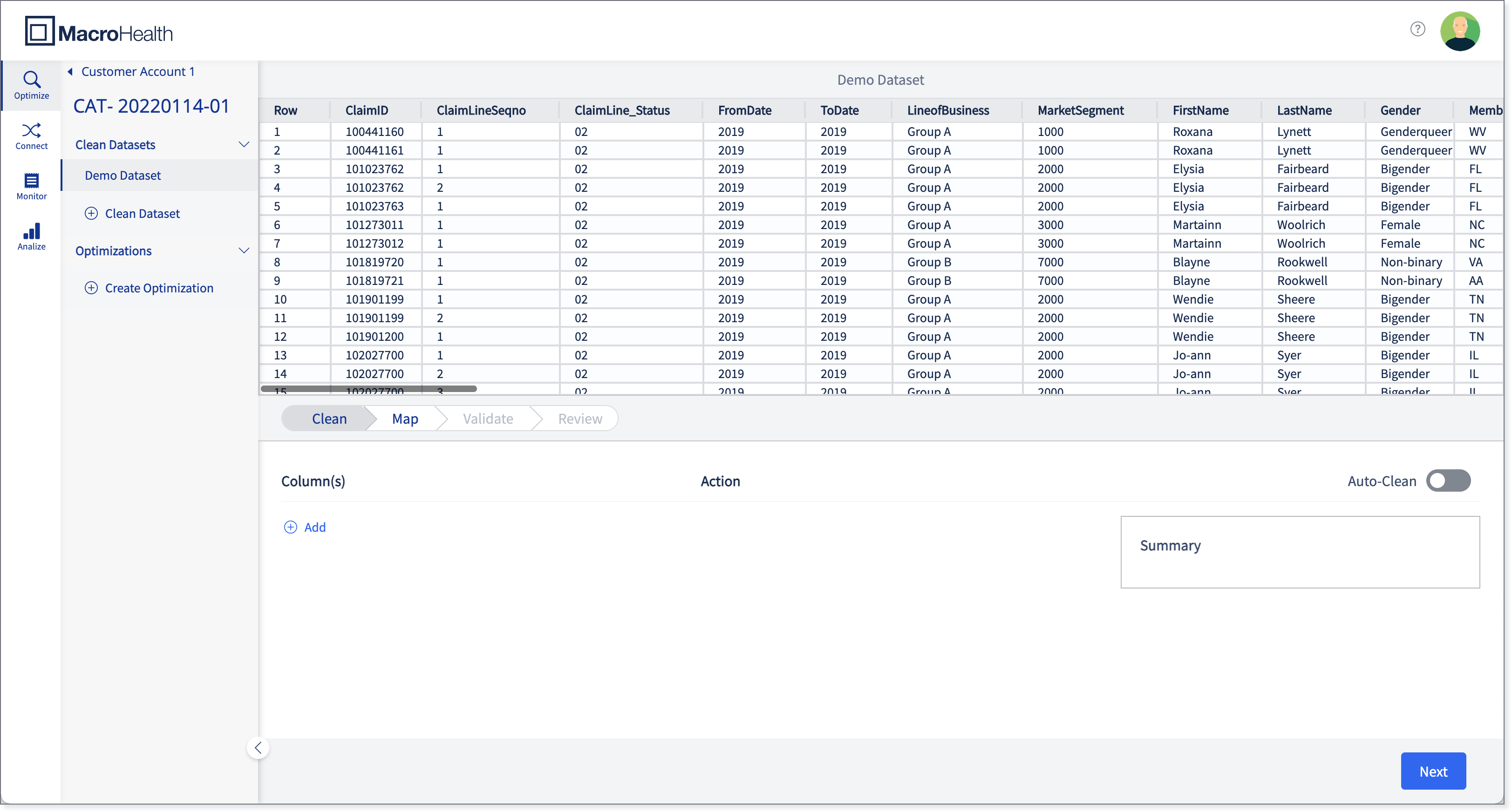Viewport: 1512px width, 812px height.
Task: Open the Create Optimization link
Action: 159,288
